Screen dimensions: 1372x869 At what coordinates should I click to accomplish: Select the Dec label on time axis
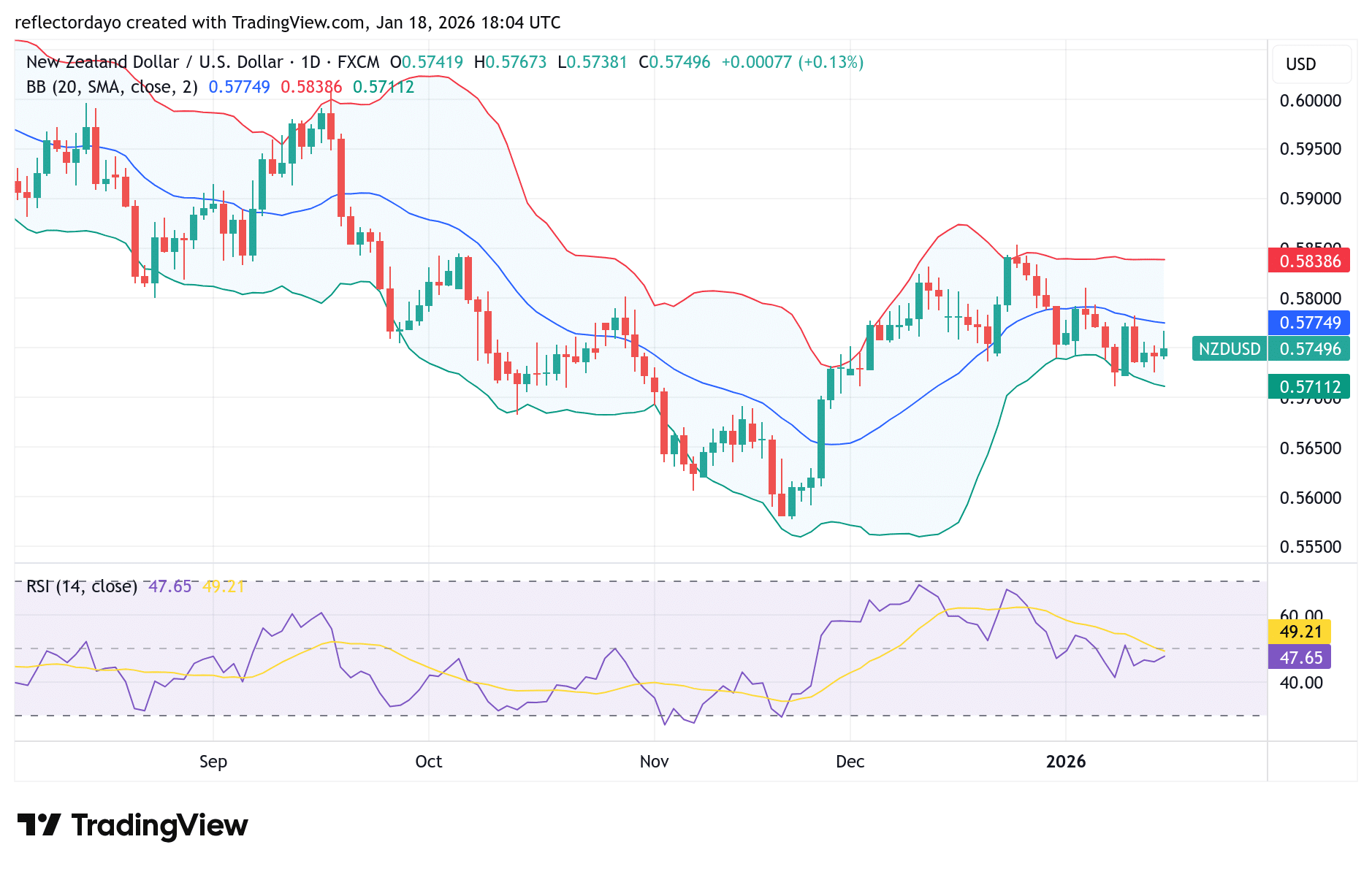point(850,761)
